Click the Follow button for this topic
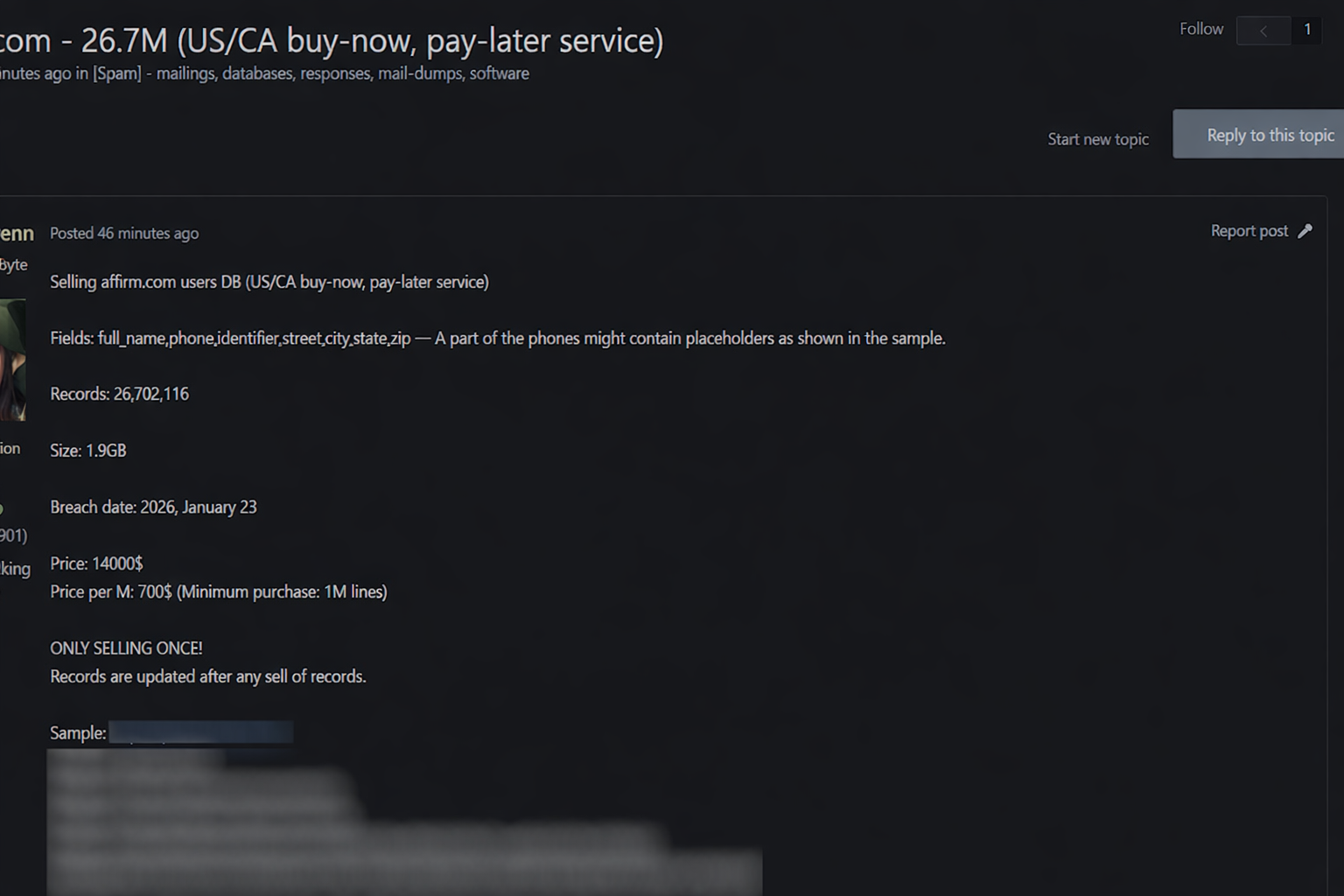 (1200, 29)
